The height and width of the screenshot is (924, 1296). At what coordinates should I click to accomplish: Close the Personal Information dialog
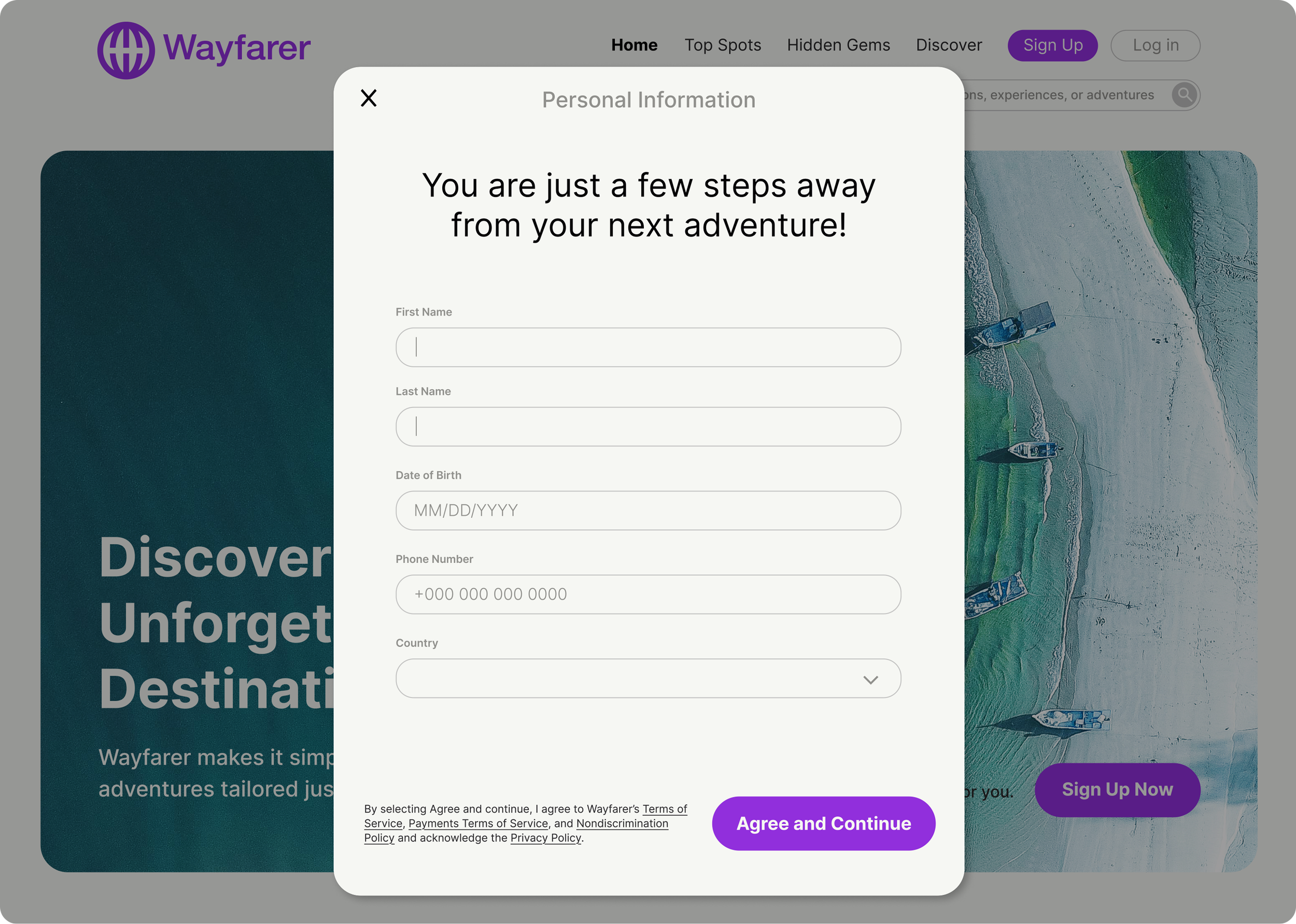[x=368, y=98]
